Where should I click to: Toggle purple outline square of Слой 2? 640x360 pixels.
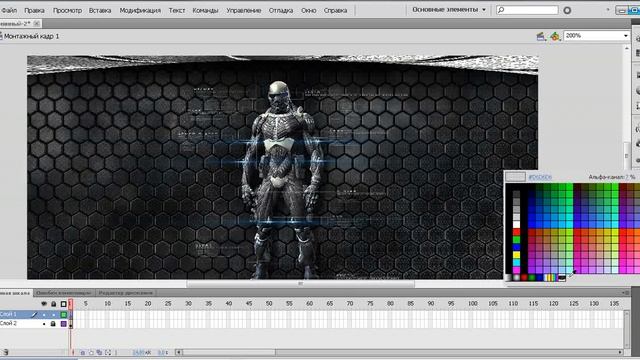64,324
